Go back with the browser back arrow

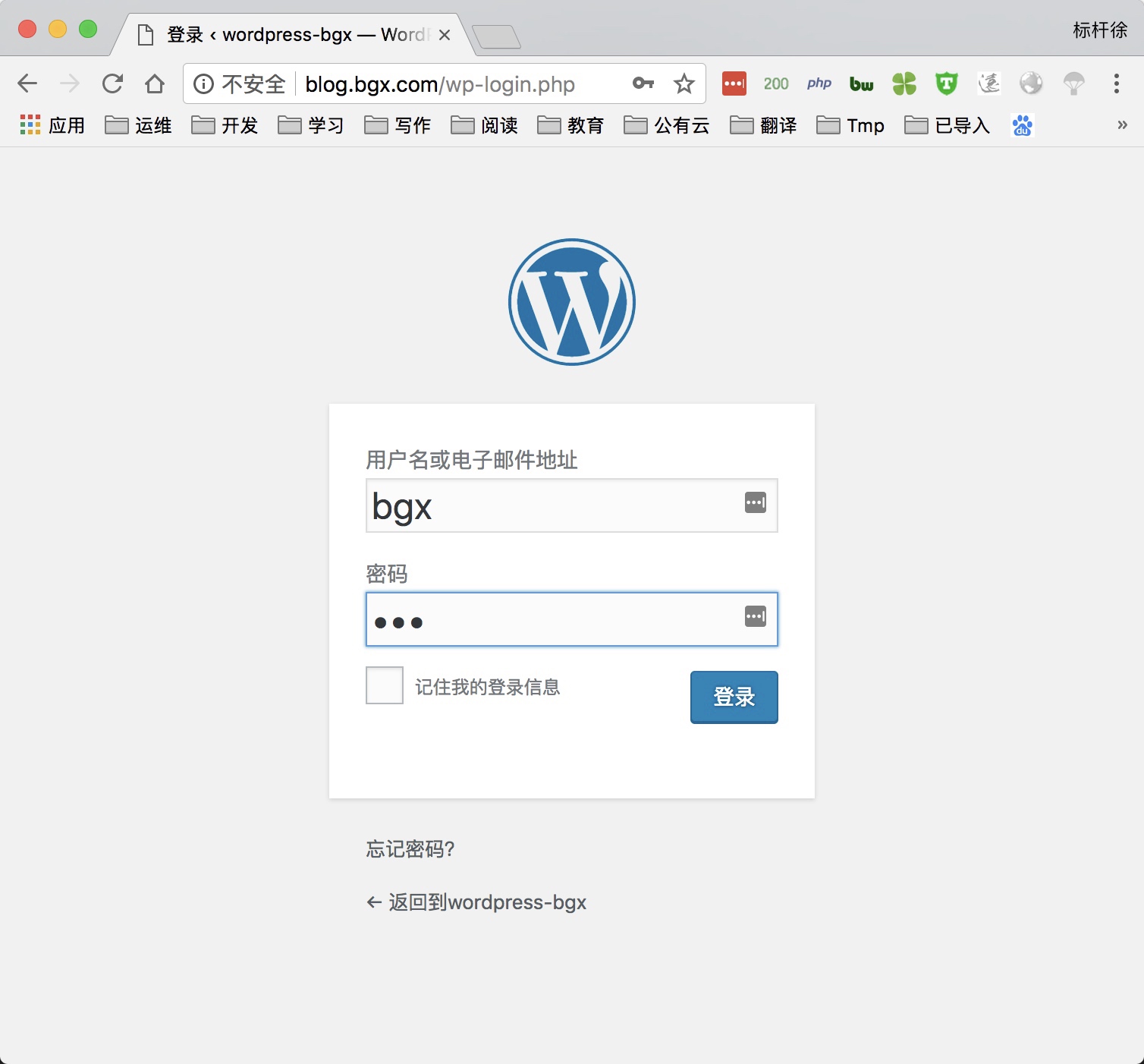click(27, 83)
